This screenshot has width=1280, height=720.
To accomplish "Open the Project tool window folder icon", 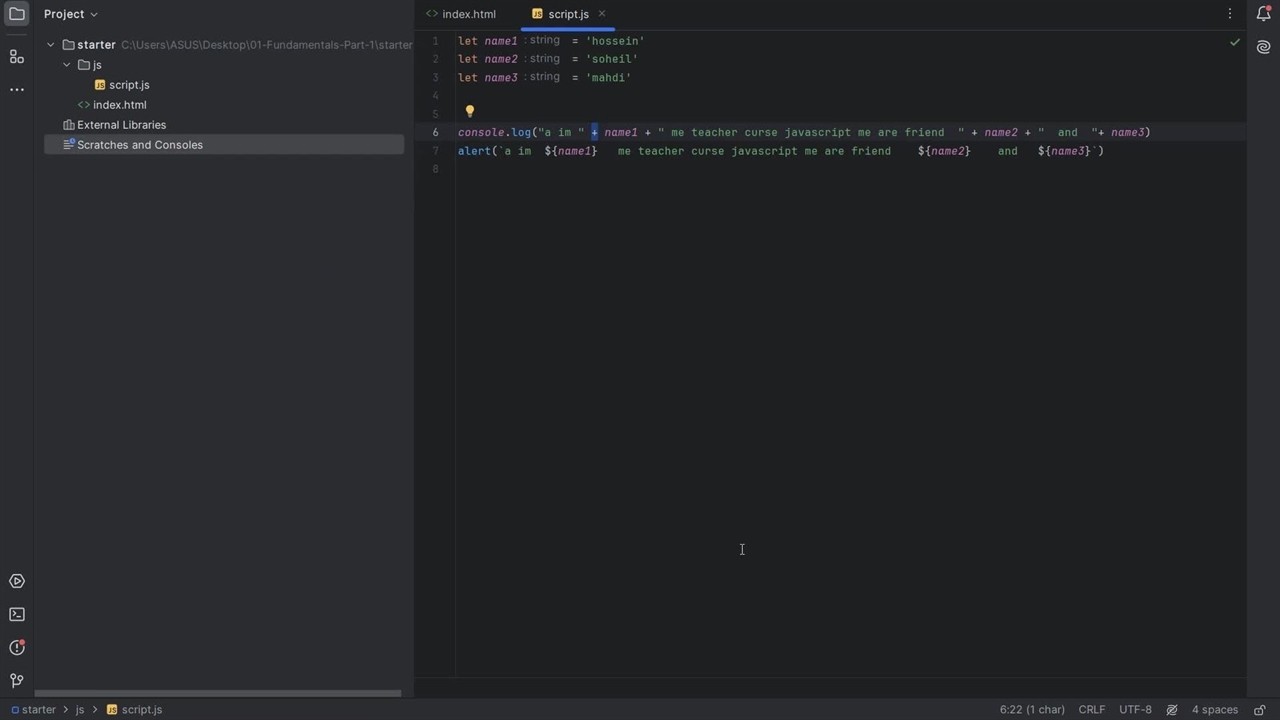I will pyautogui.click(x=17, y=14).
